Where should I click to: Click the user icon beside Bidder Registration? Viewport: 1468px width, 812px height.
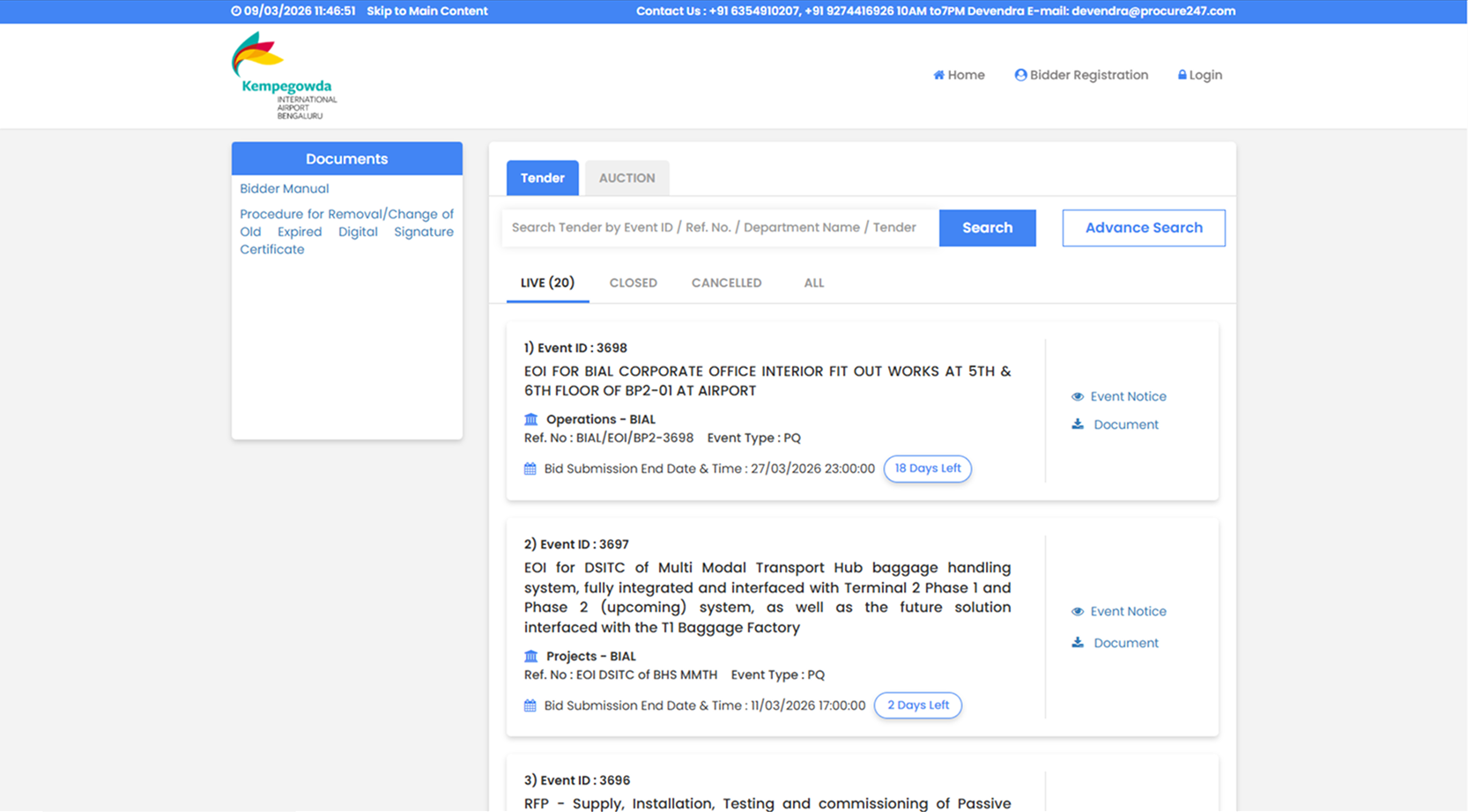(x=1020, y=76)
